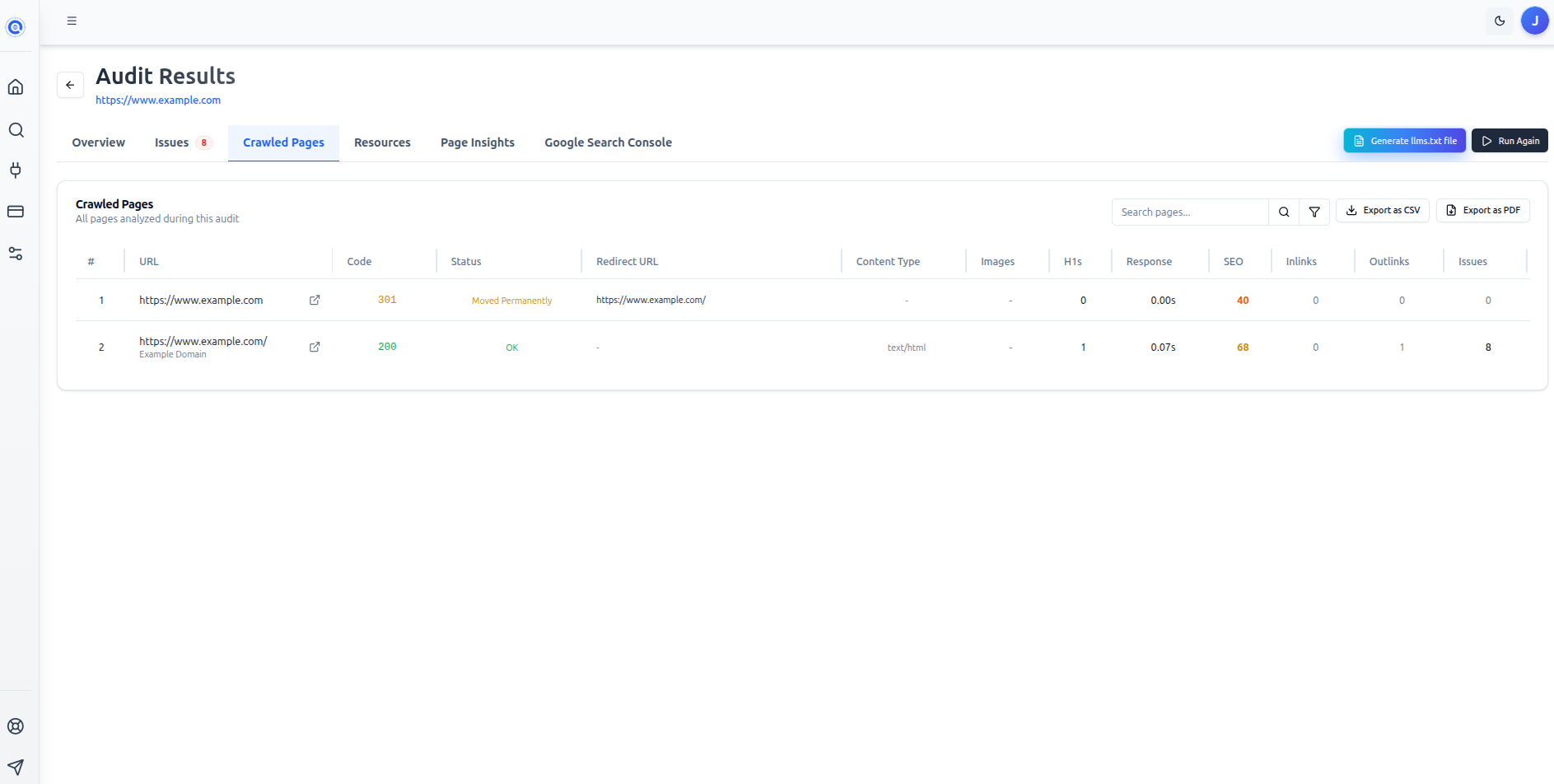Click into the Search pages input field
The height and width of the screenshot is (784, 1554).
1189,212
